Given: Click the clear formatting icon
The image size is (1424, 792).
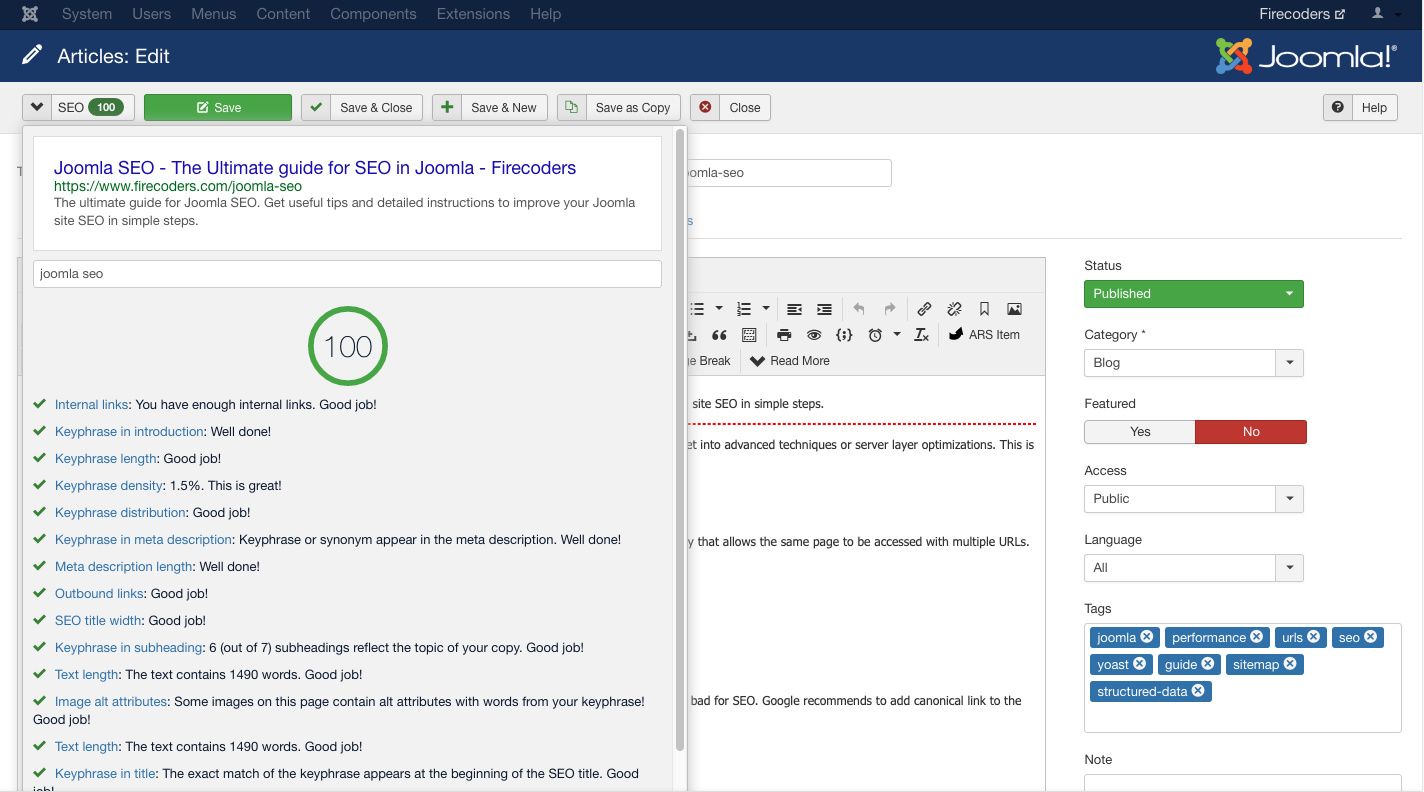Looking at the screenshot, I should pyautogui.click(x=922, y=335).
